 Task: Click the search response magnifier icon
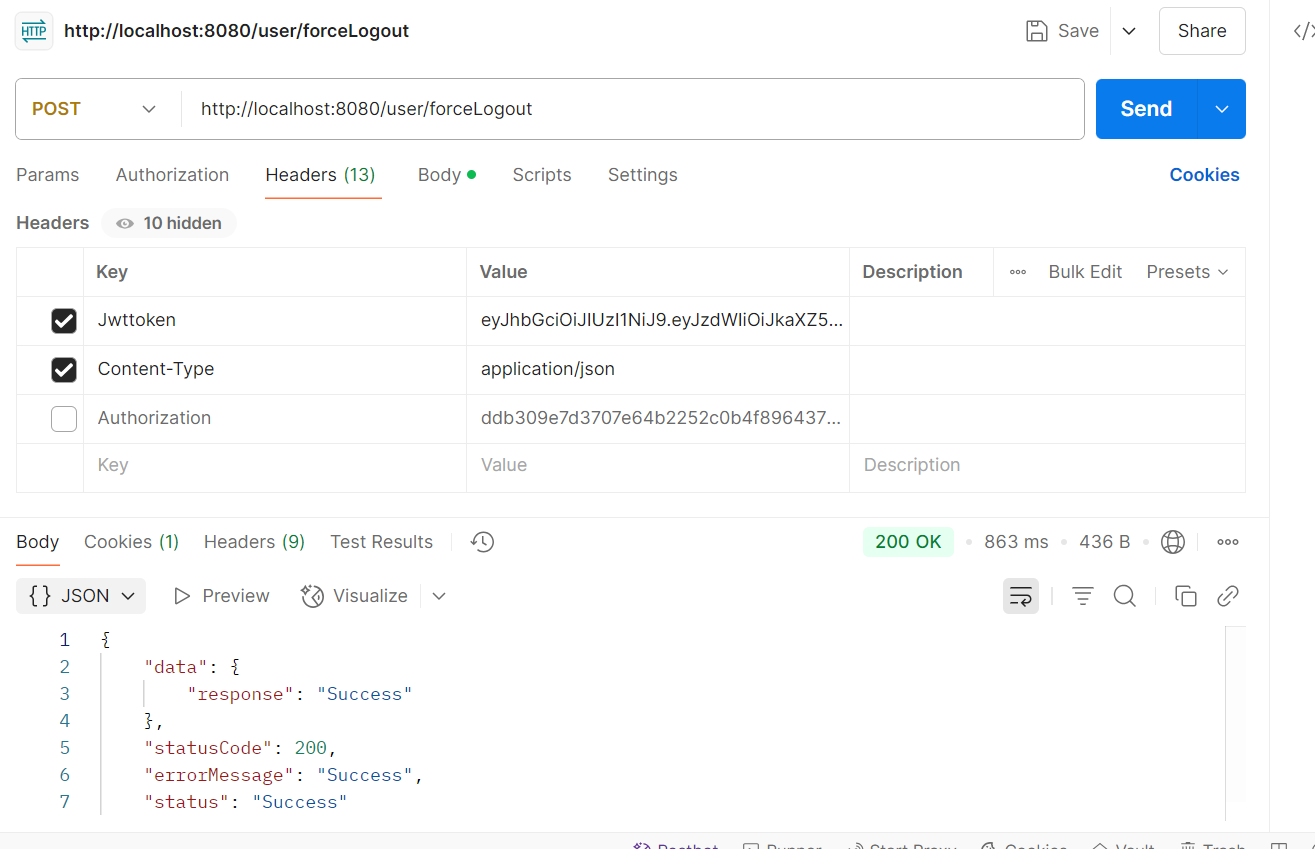pyautogui.click(x=1125, y=596)
